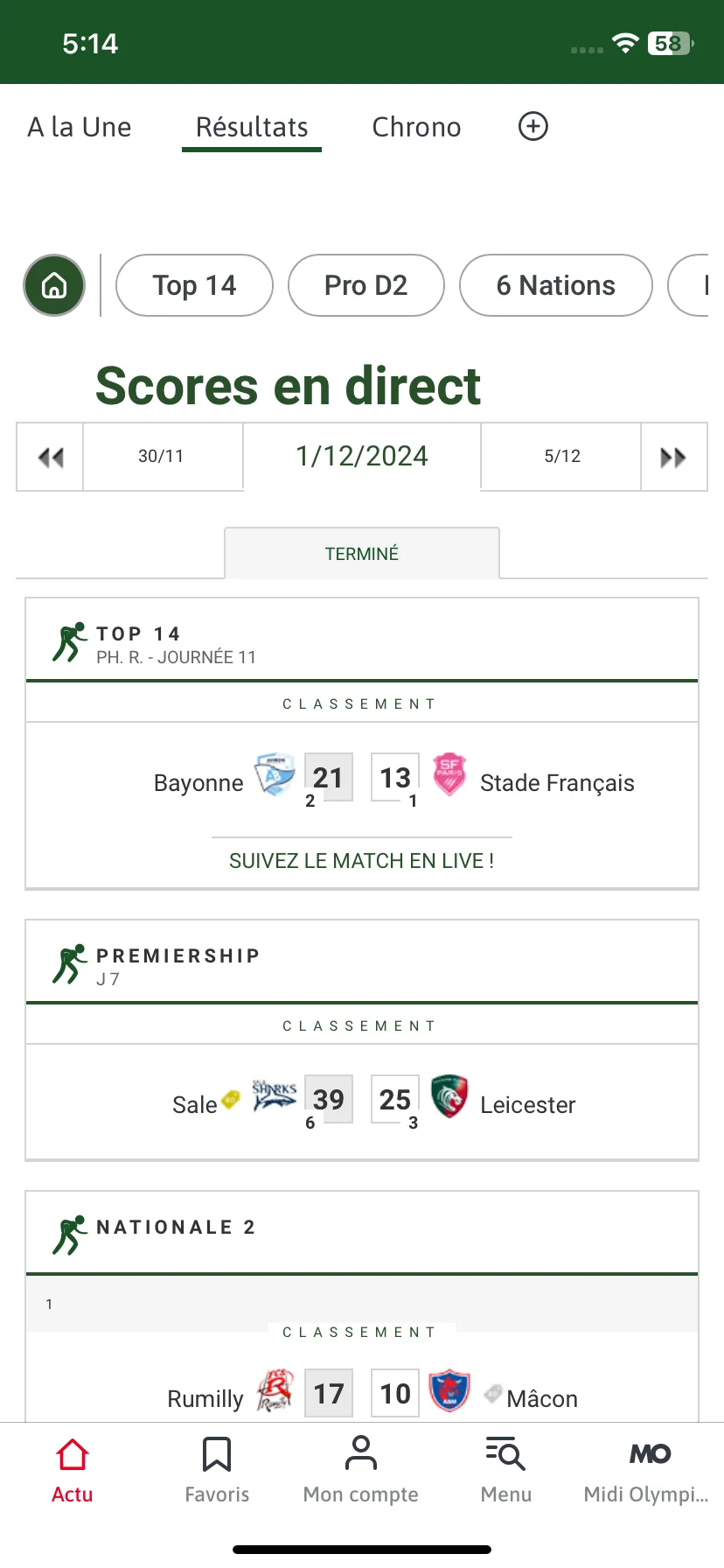Tap the Actu home icon
Image resolution: width=724 pixels, height=1568 pixels.
pyautogui.click(x=73, y=1454)
